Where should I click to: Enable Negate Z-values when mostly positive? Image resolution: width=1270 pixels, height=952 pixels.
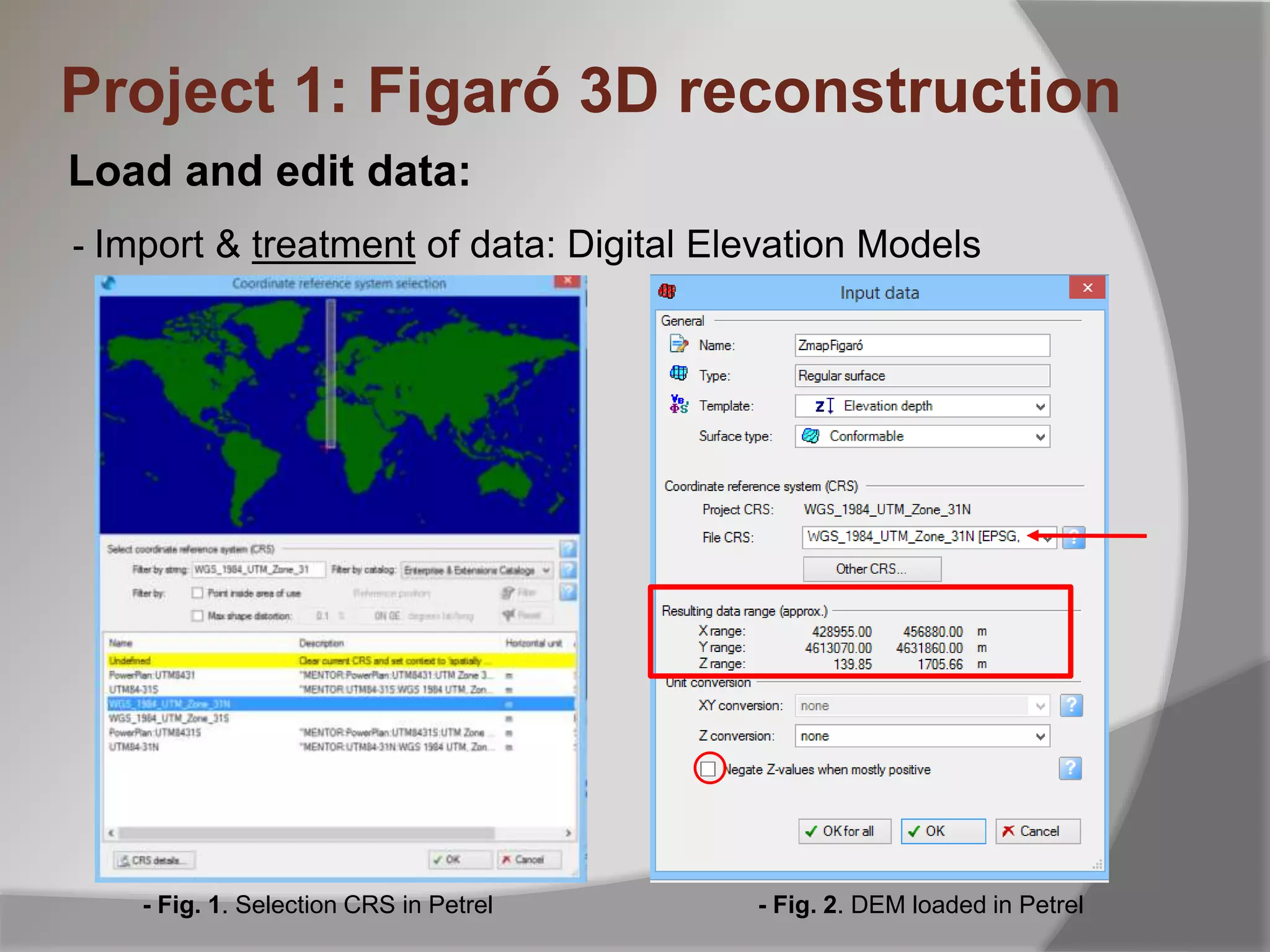coord(708,769)
